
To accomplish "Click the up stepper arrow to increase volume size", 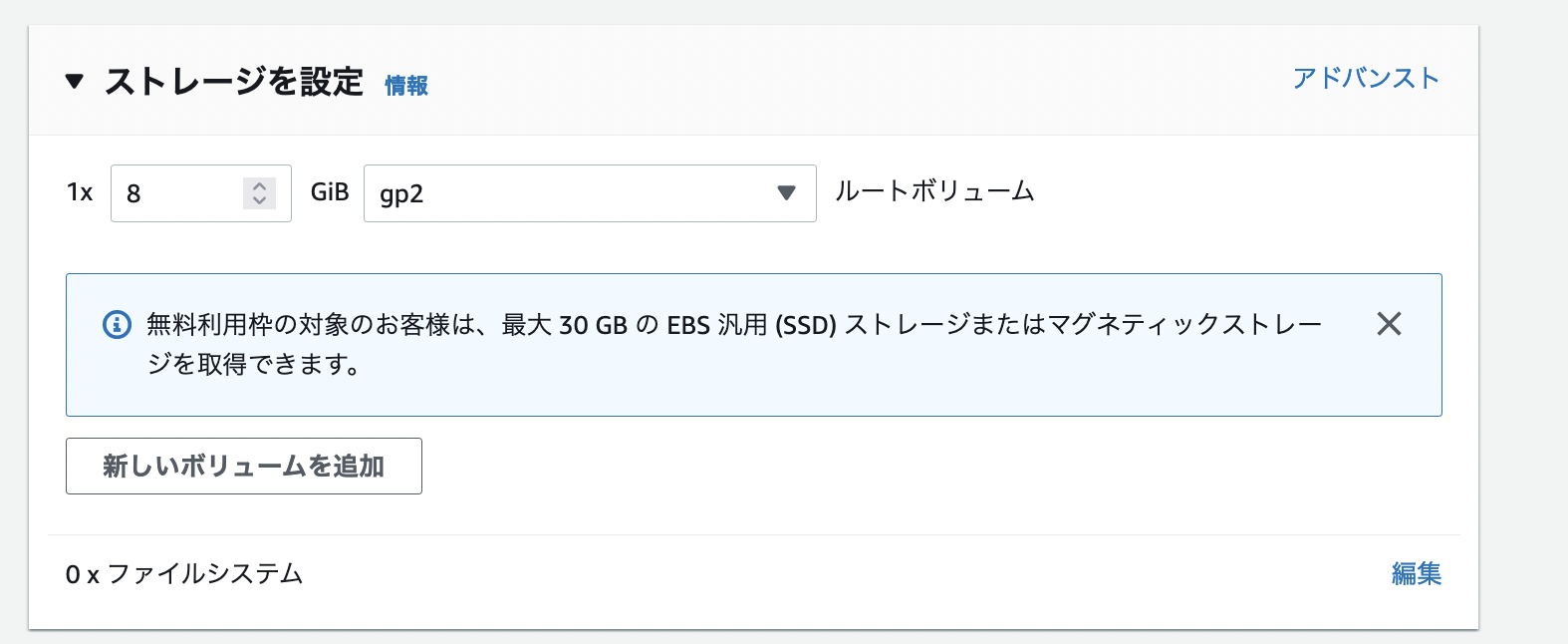I will (x=259, y=186).
